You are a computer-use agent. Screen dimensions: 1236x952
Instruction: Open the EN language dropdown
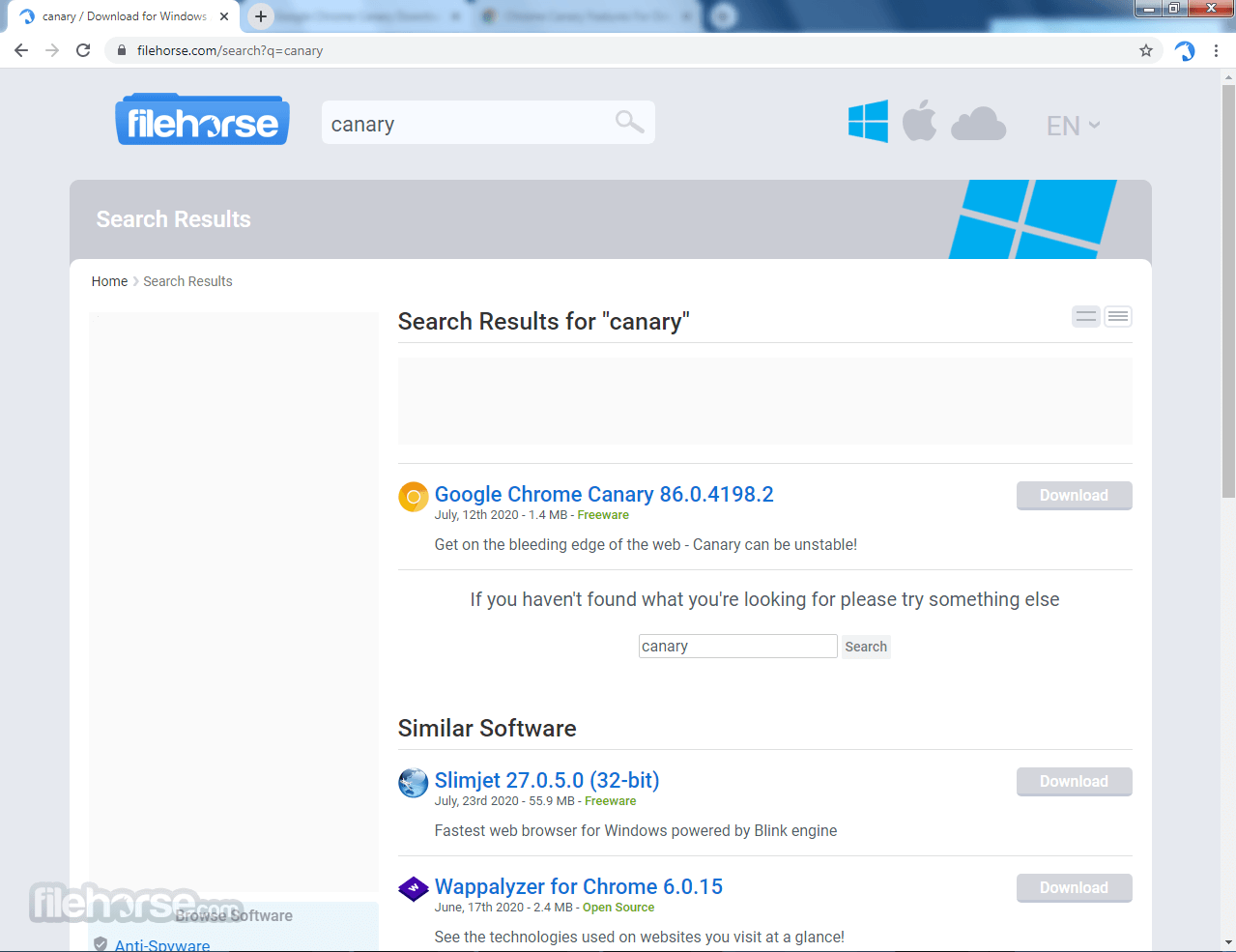pyautogui.click(x=1073, y=126)
